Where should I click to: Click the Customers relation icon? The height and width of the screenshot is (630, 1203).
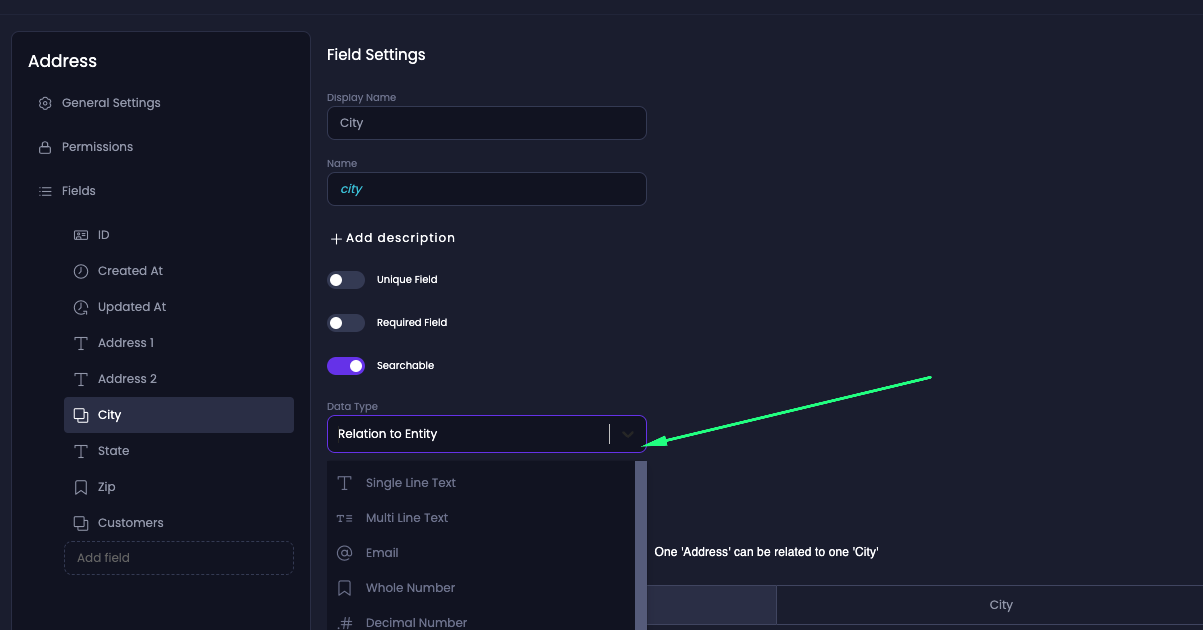pyautogui.click(x=81, y=523)
